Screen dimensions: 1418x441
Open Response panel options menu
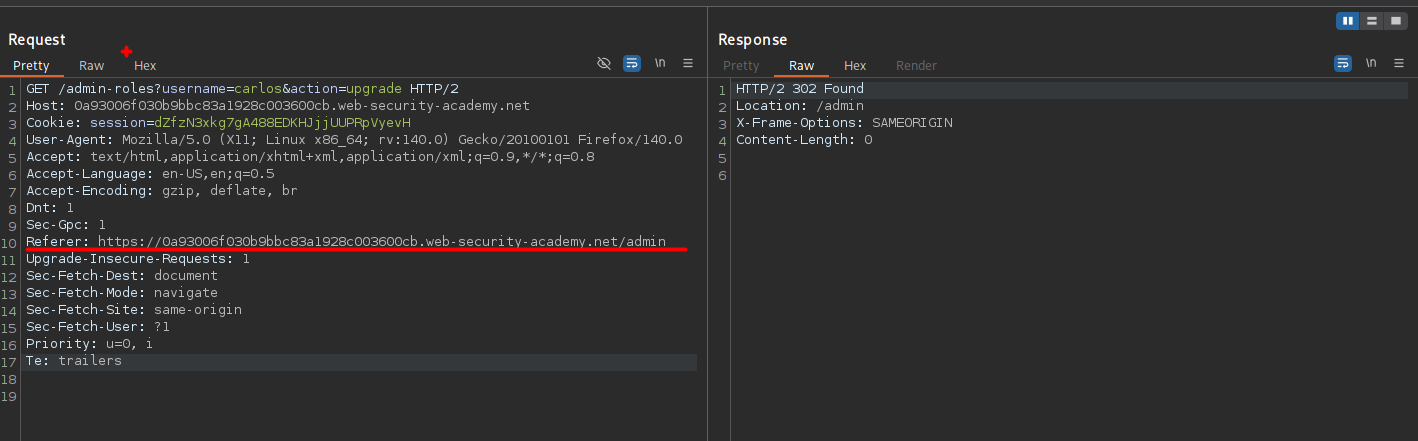point(1398,63)
